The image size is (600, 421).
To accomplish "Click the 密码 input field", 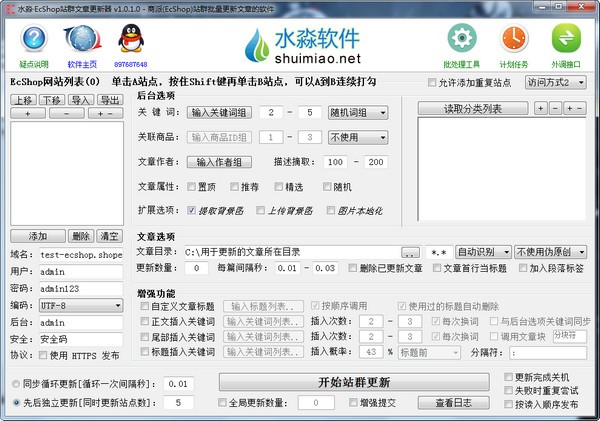I will click(x=81, y=288).
